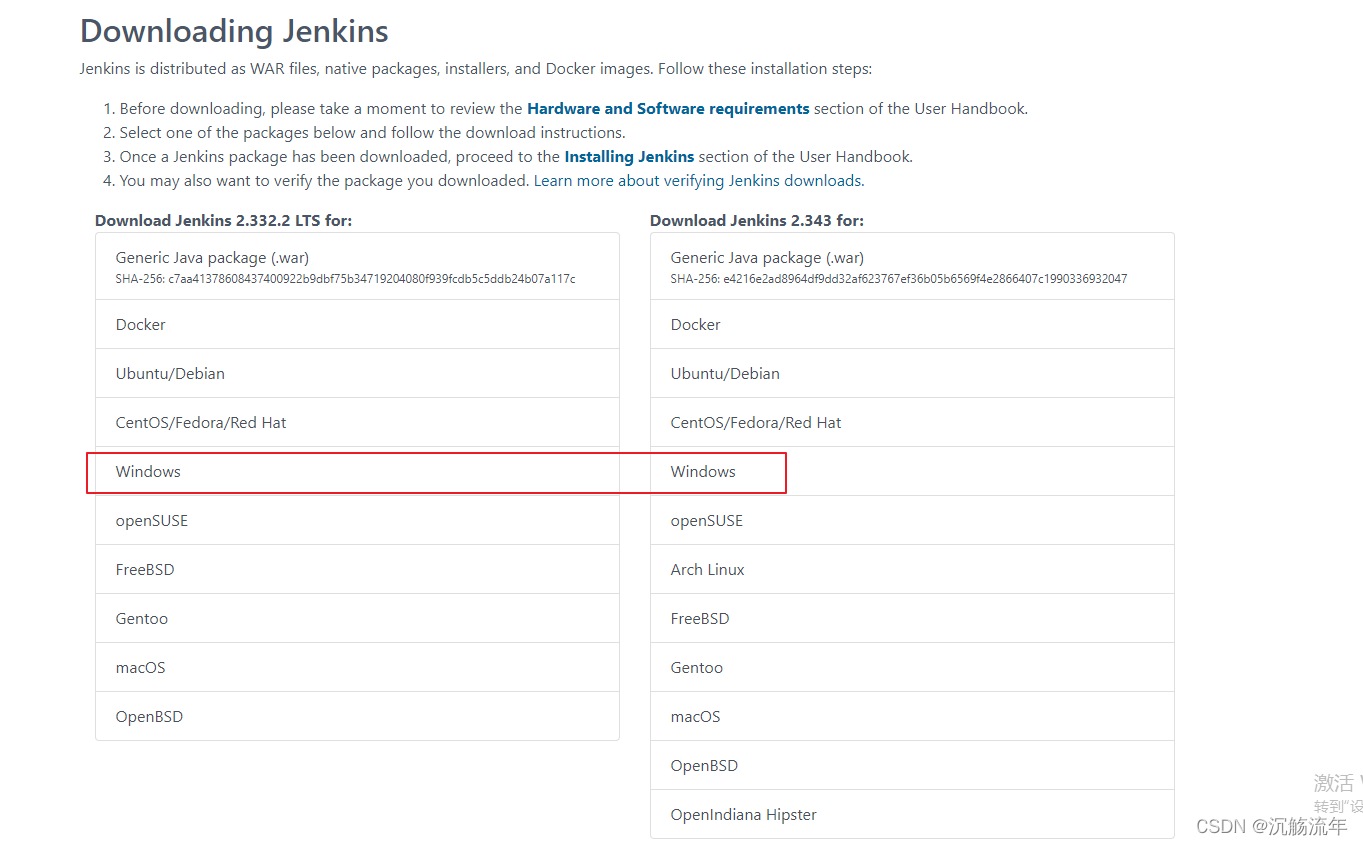Choose Ubuntu/Debian in the 2.343 list
Image resolution: width=1363 pixels, height=845 pixels.
tap(912, 374)
